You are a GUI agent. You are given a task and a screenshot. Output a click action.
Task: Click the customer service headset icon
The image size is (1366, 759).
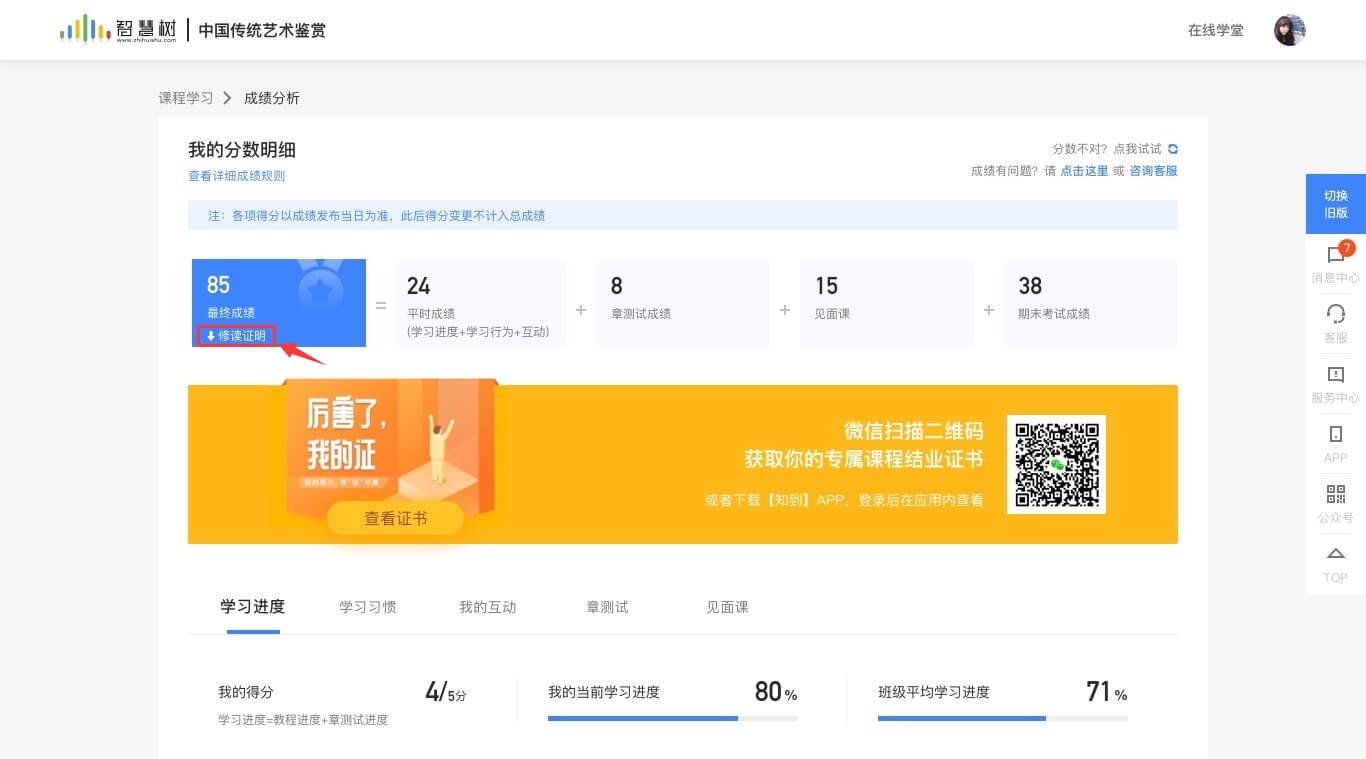click(1335, 315)
